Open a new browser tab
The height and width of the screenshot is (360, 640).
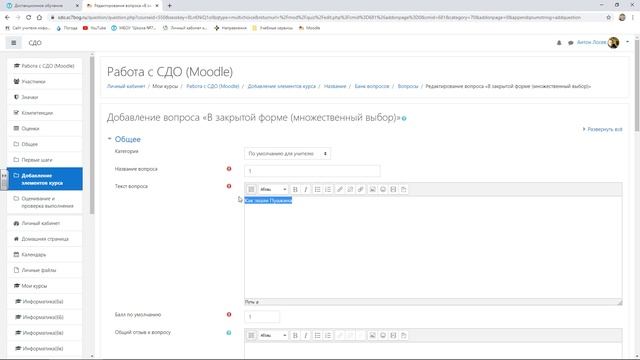coord(169,6)
